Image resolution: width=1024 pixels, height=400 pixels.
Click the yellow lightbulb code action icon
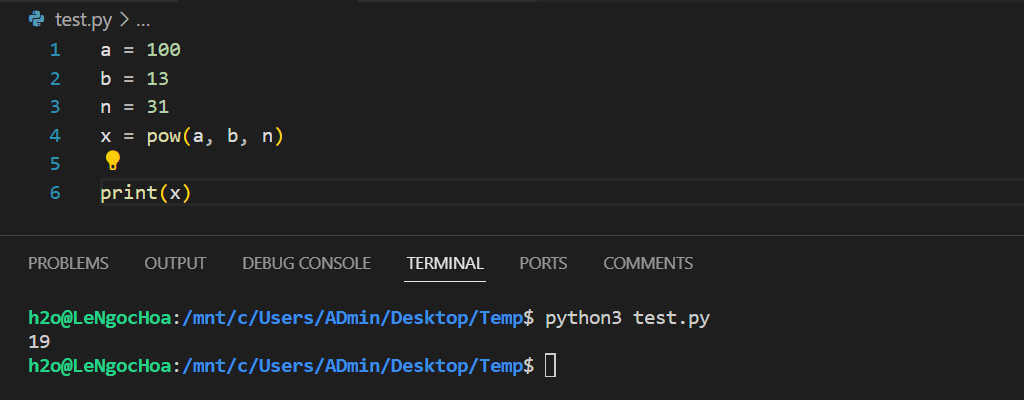[112, 160]
